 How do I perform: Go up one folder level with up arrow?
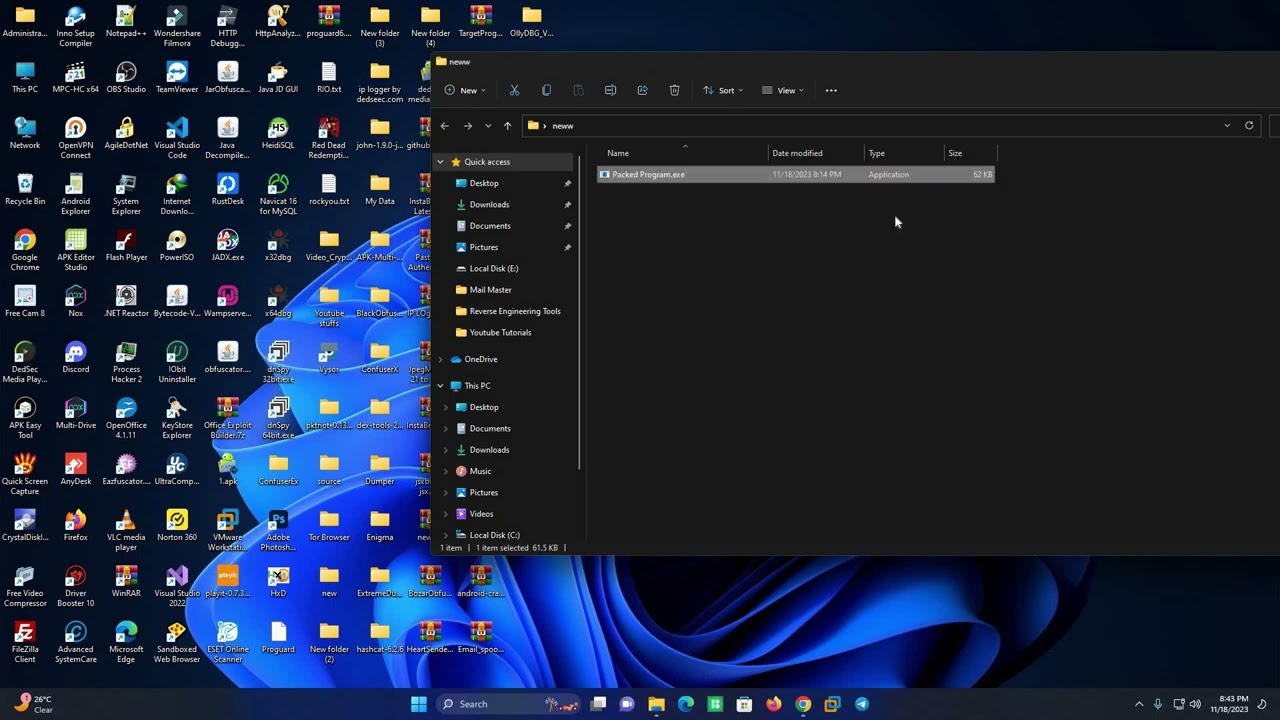(x=507, y=126)
